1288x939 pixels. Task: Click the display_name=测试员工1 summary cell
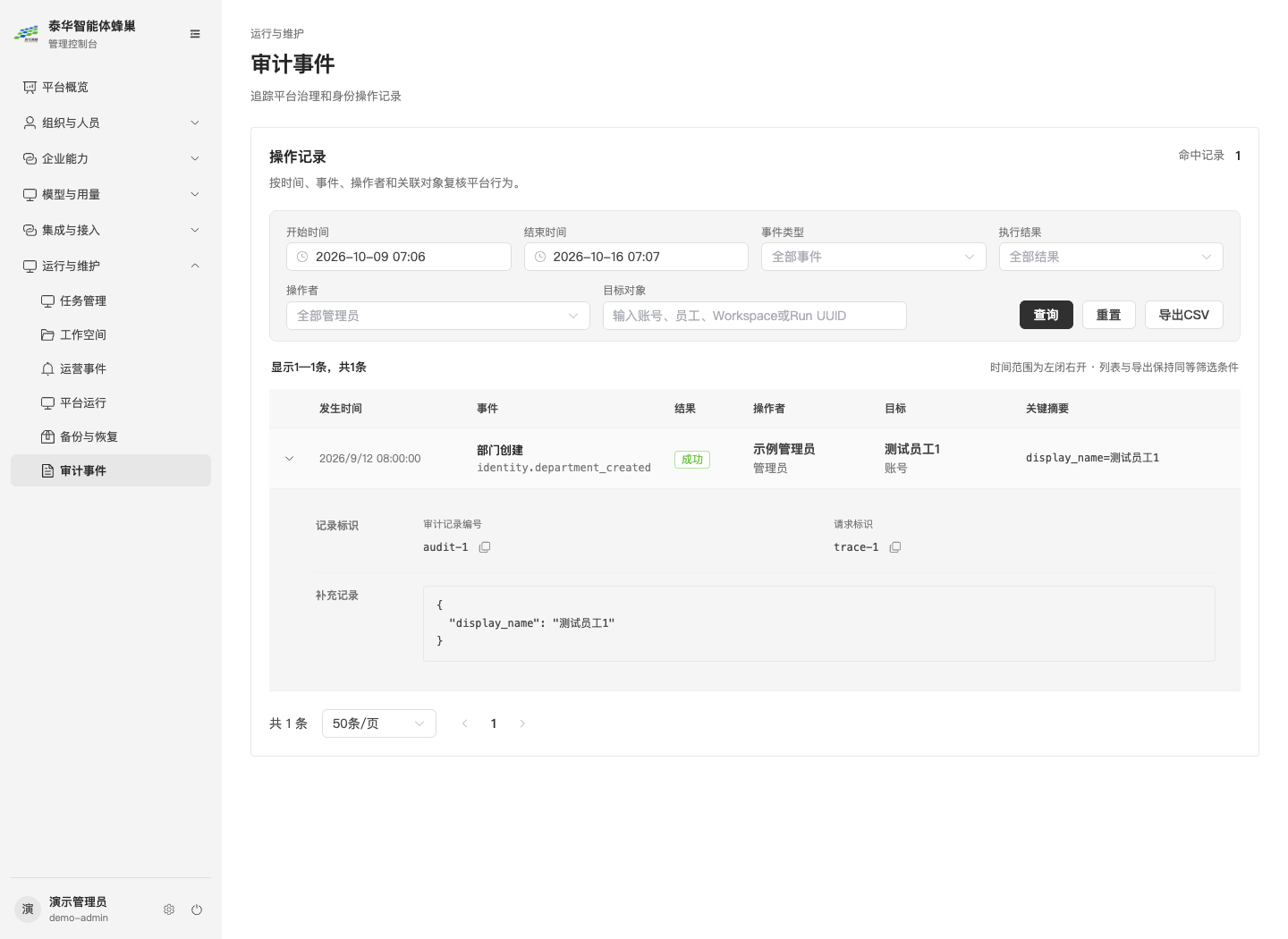pos(1092,458)
